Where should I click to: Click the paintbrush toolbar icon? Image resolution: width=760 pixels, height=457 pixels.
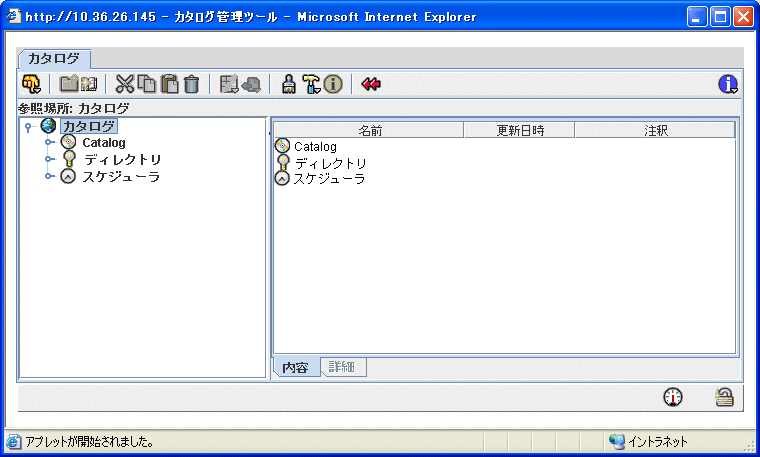click(289, 84)
